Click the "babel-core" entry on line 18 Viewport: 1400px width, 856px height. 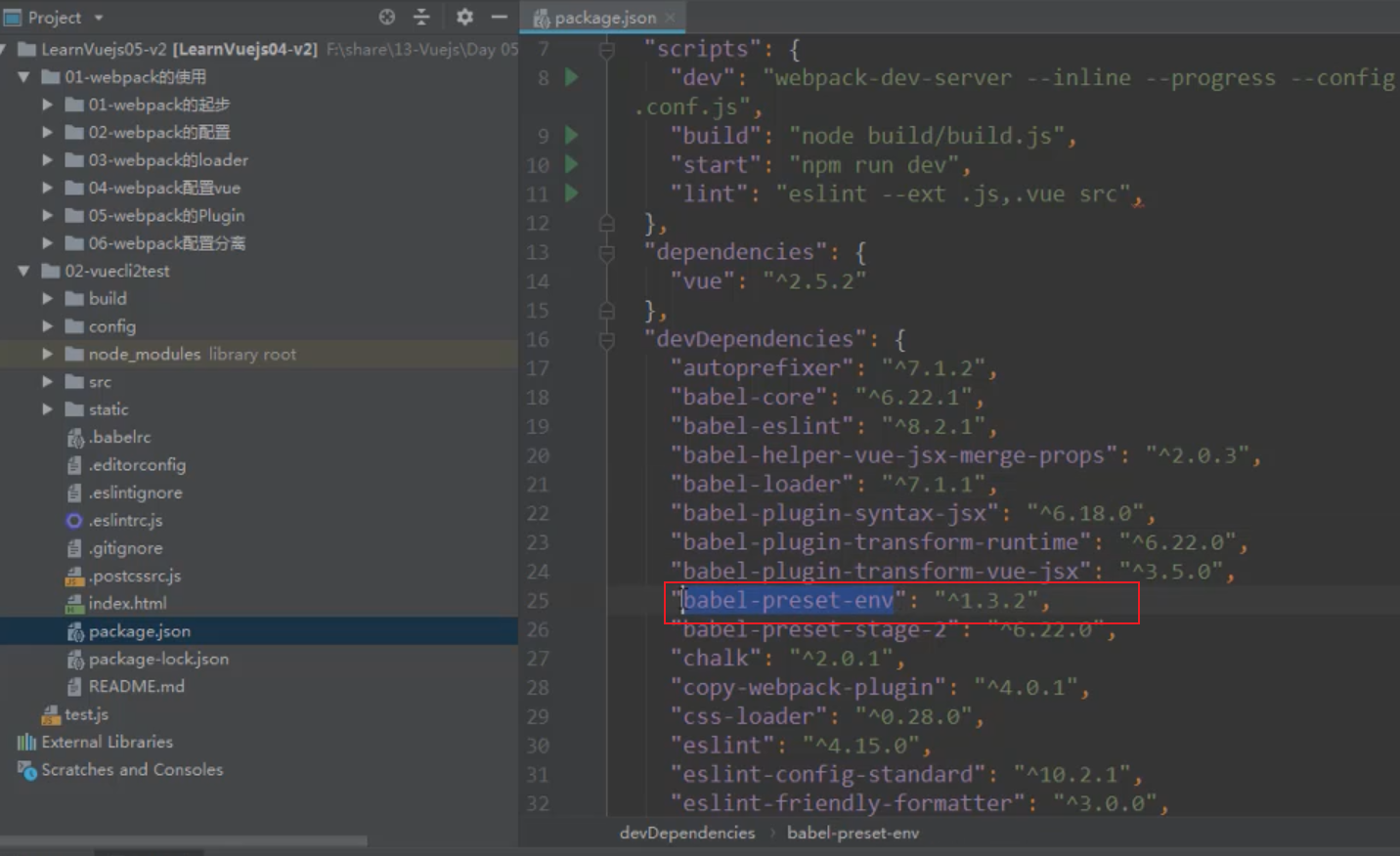[x=748, y=398]
